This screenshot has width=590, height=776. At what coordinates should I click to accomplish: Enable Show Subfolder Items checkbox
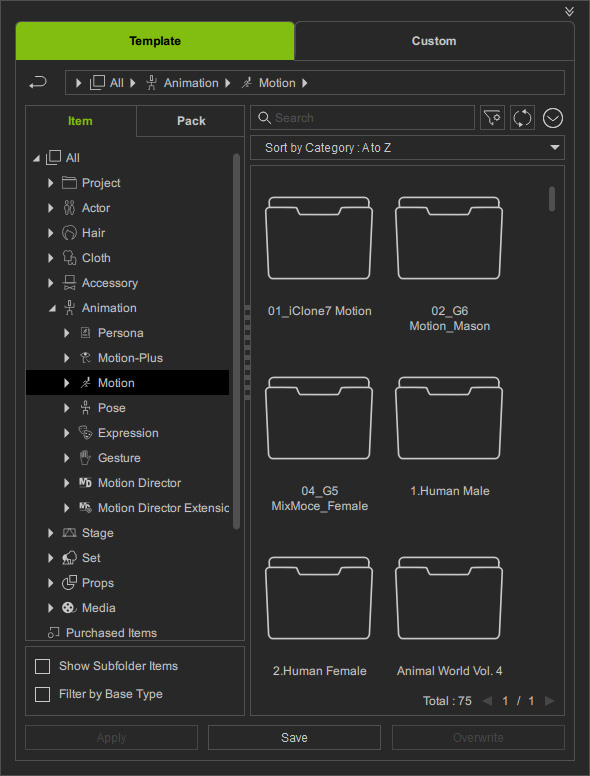(x=43, y=666)
